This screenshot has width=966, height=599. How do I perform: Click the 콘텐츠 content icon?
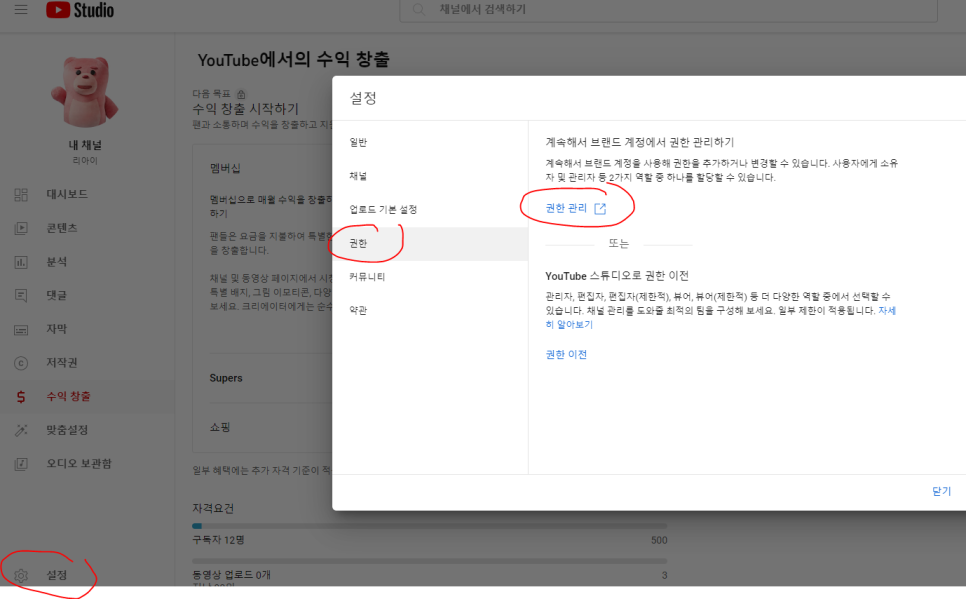(x=21, y=228)
